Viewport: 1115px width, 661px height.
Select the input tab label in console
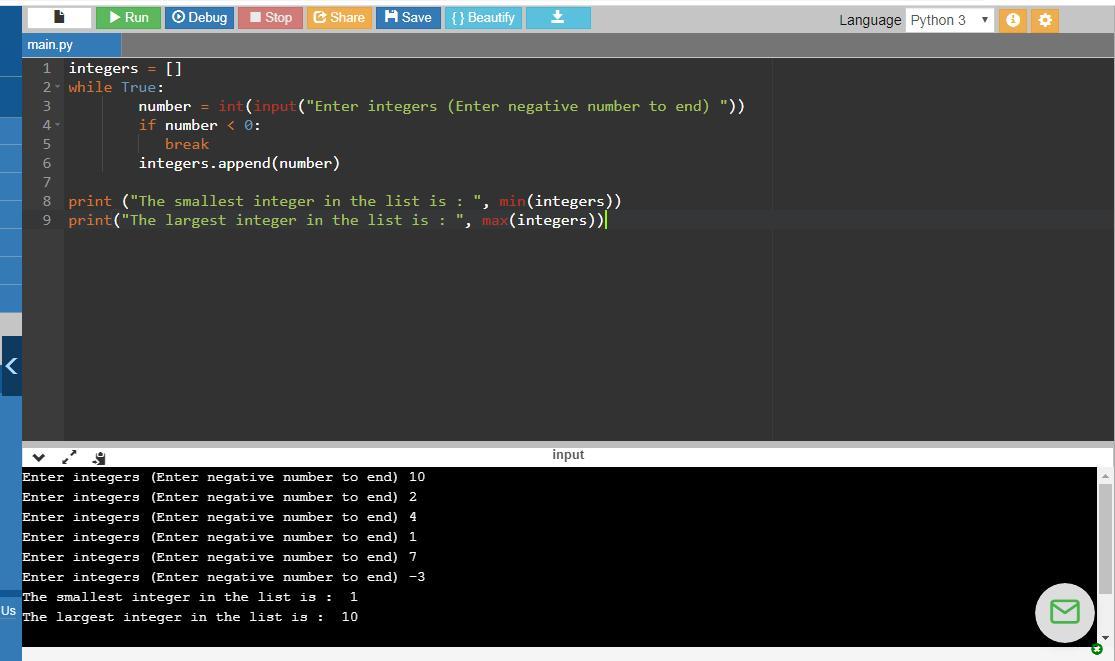567,455
